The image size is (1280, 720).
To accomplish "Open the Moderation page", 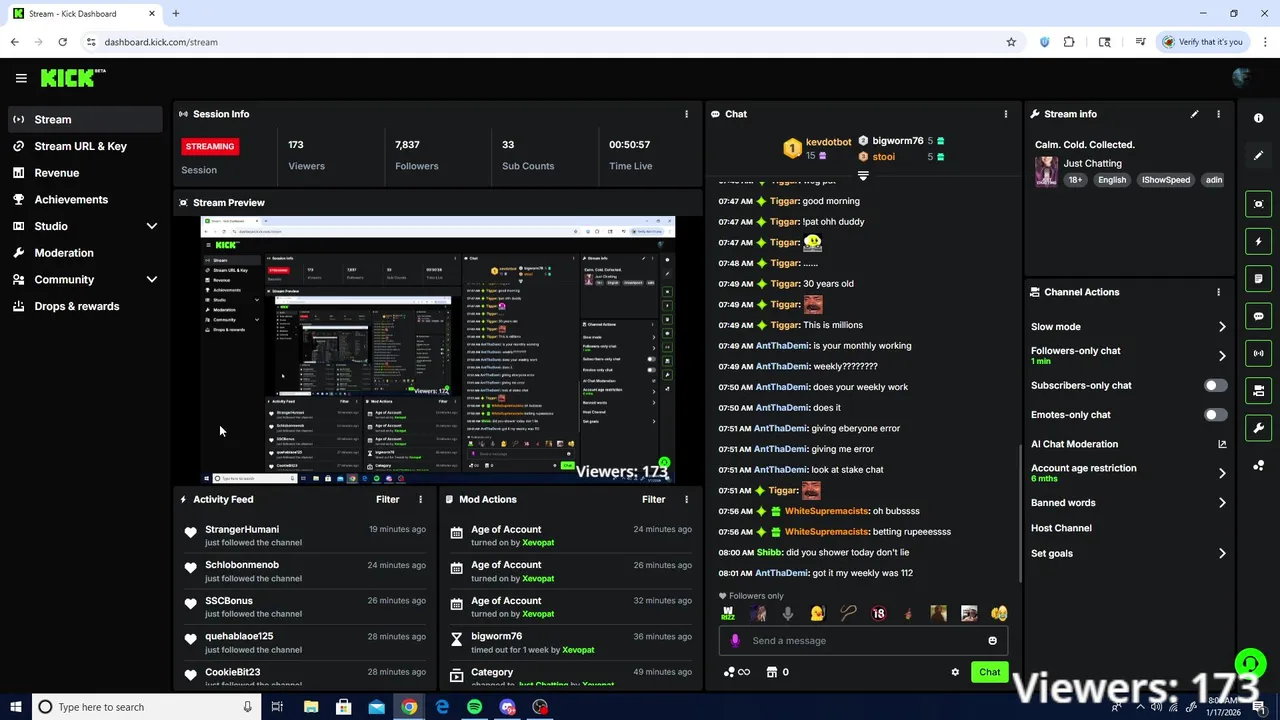I will [85, 253].
